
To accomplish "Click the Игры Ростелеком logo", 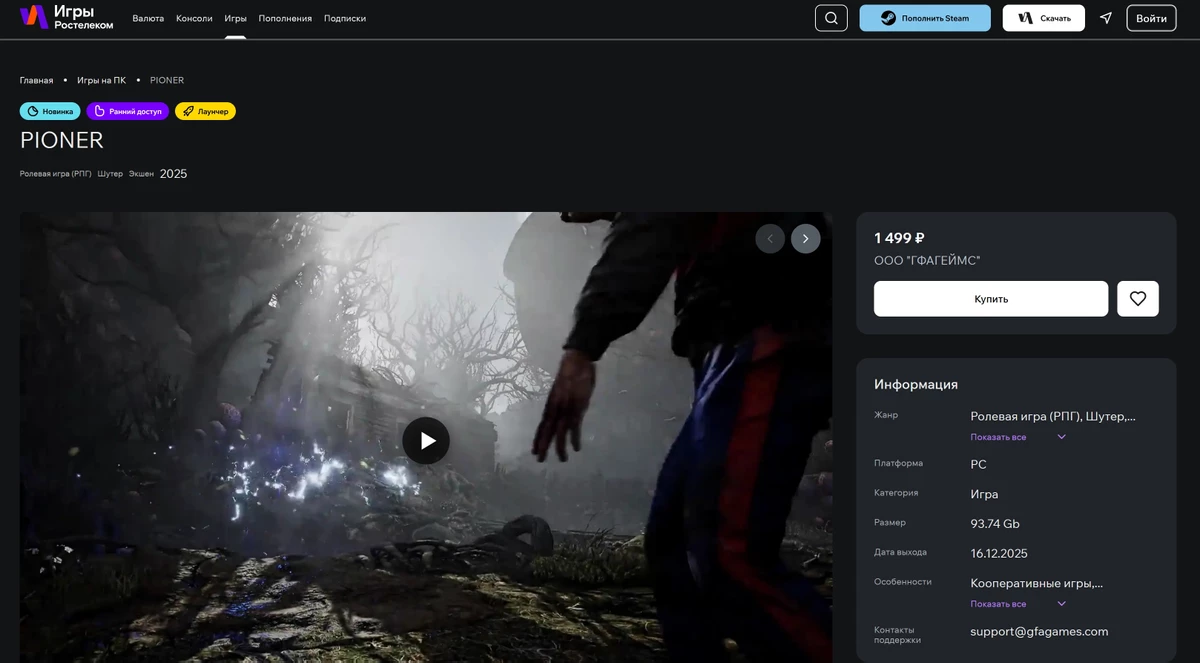I will pyautogui.click(x=67, y=17).
